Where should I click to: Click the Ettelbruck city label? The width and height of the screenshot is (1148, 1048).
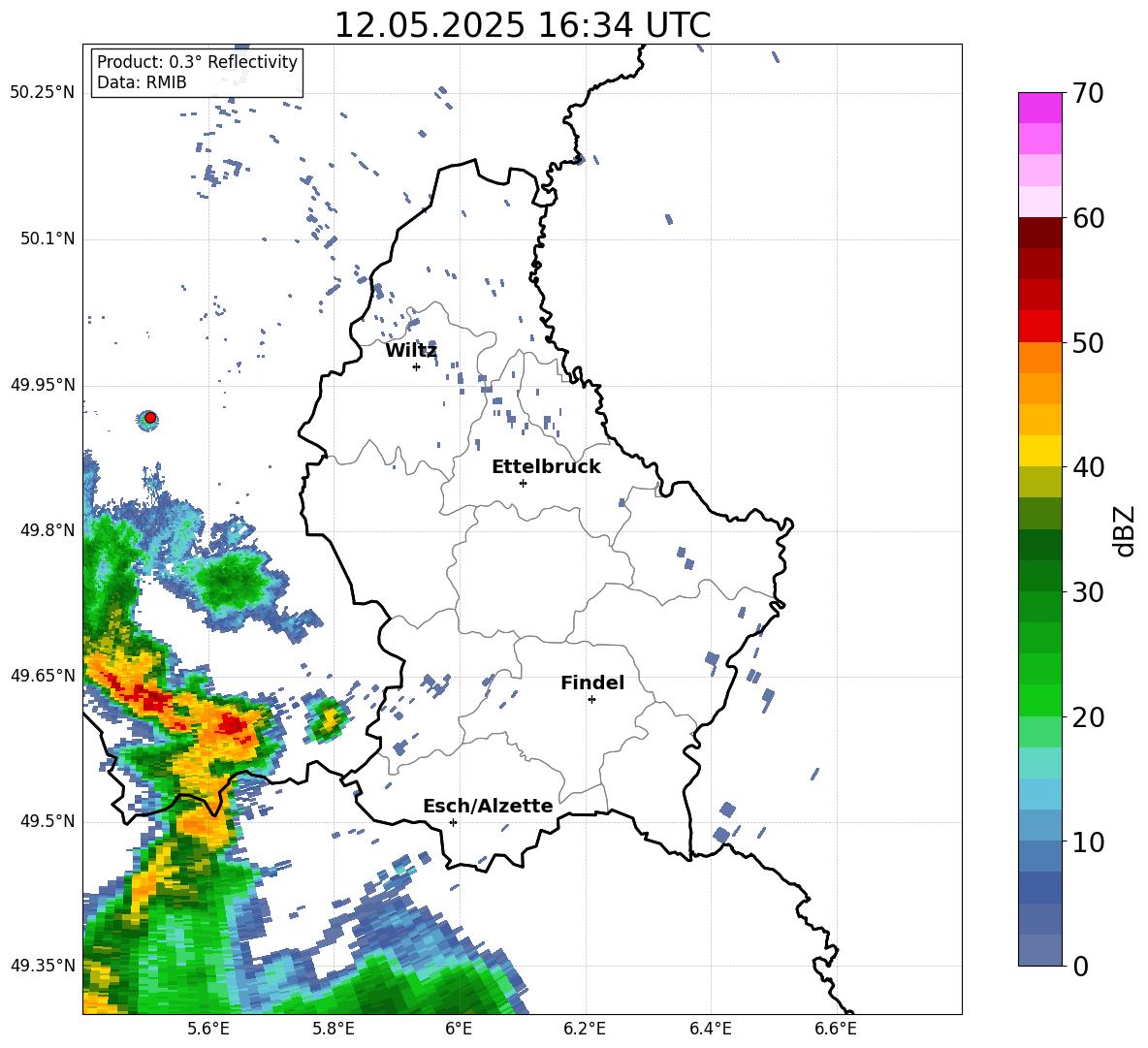tap(546, 467)
